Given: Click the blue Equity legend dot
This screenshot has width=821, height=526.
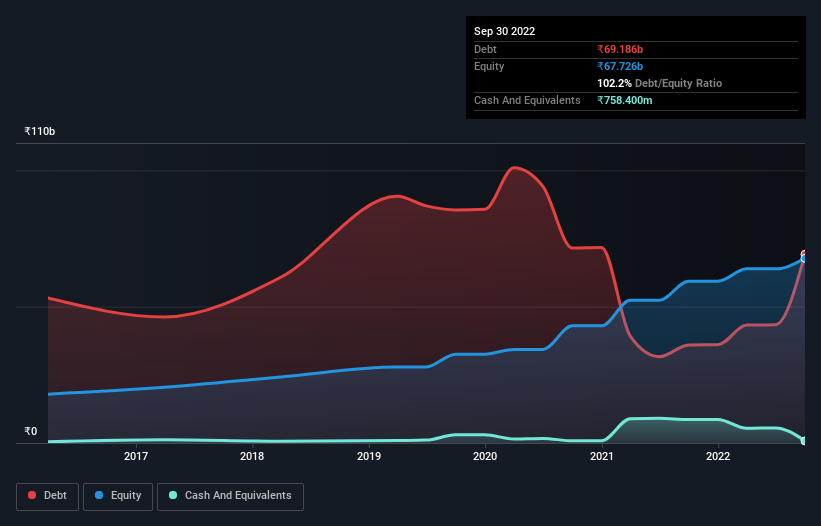Looking at the screenshot, I should (99, 495).
